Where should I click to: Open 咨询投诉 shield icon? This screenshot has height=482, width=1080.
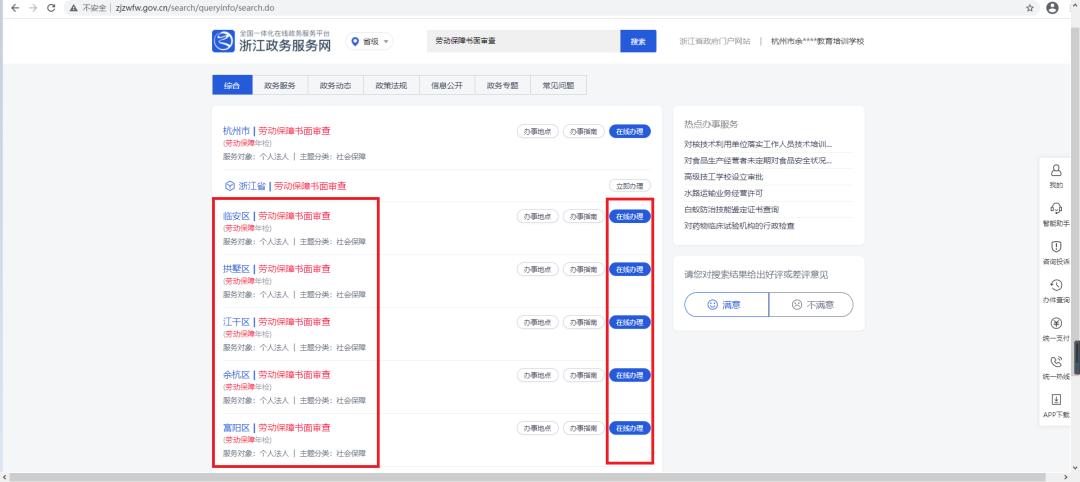click(x=1057, y=246)
